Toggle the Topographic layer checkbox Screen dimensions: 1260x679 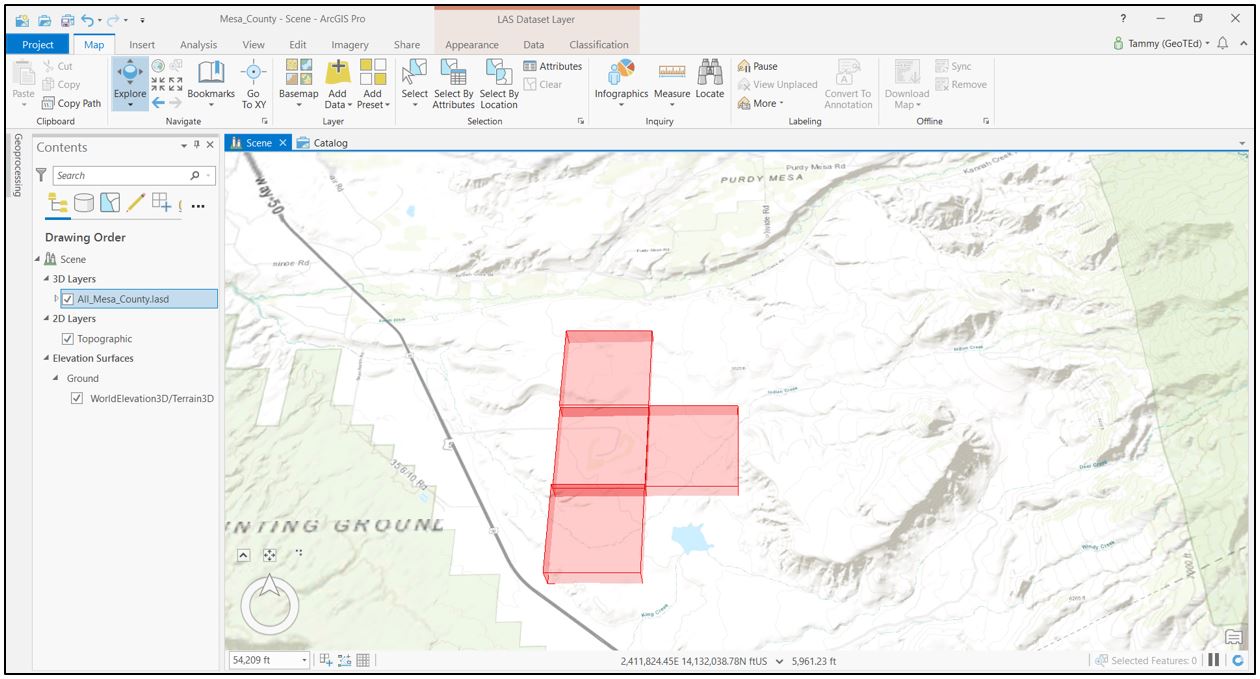(x=67, y=339)
